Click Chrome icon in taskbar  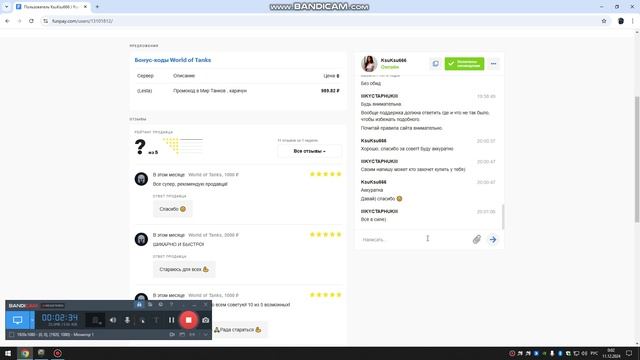(25, 353)
